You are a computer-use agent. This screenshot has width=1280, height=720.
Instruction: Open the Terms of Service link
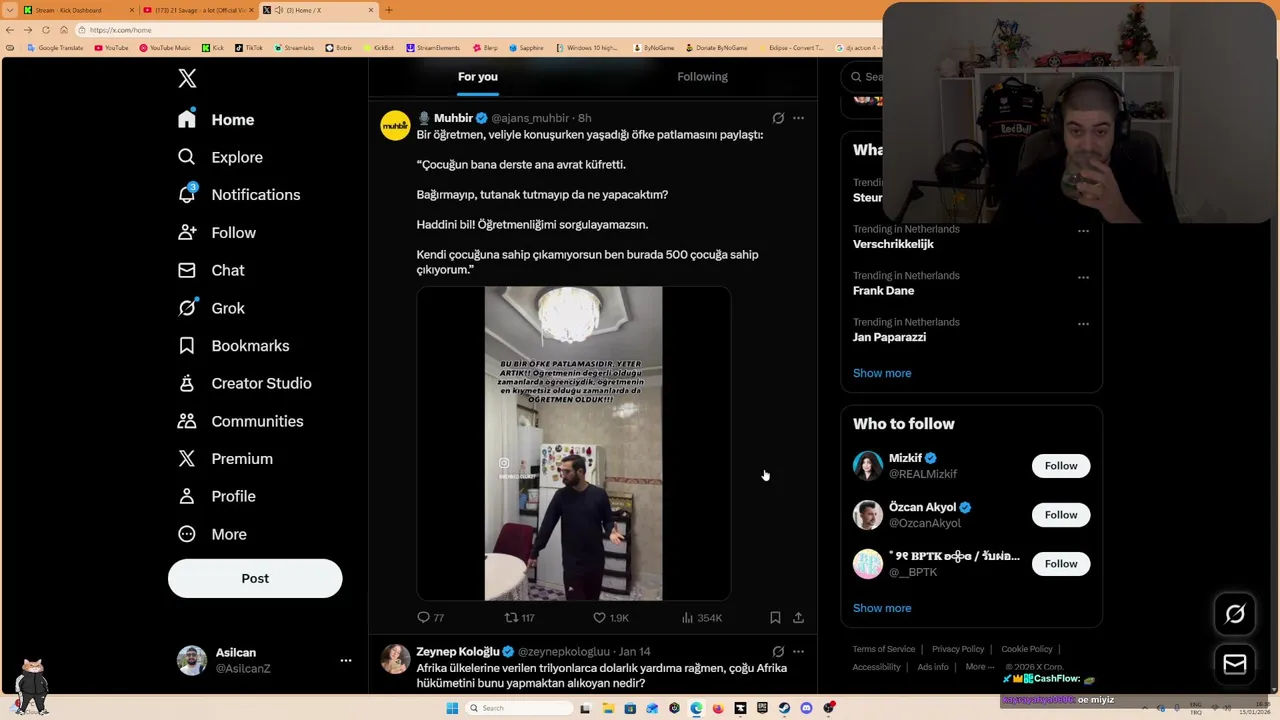(x=884, y=649)
